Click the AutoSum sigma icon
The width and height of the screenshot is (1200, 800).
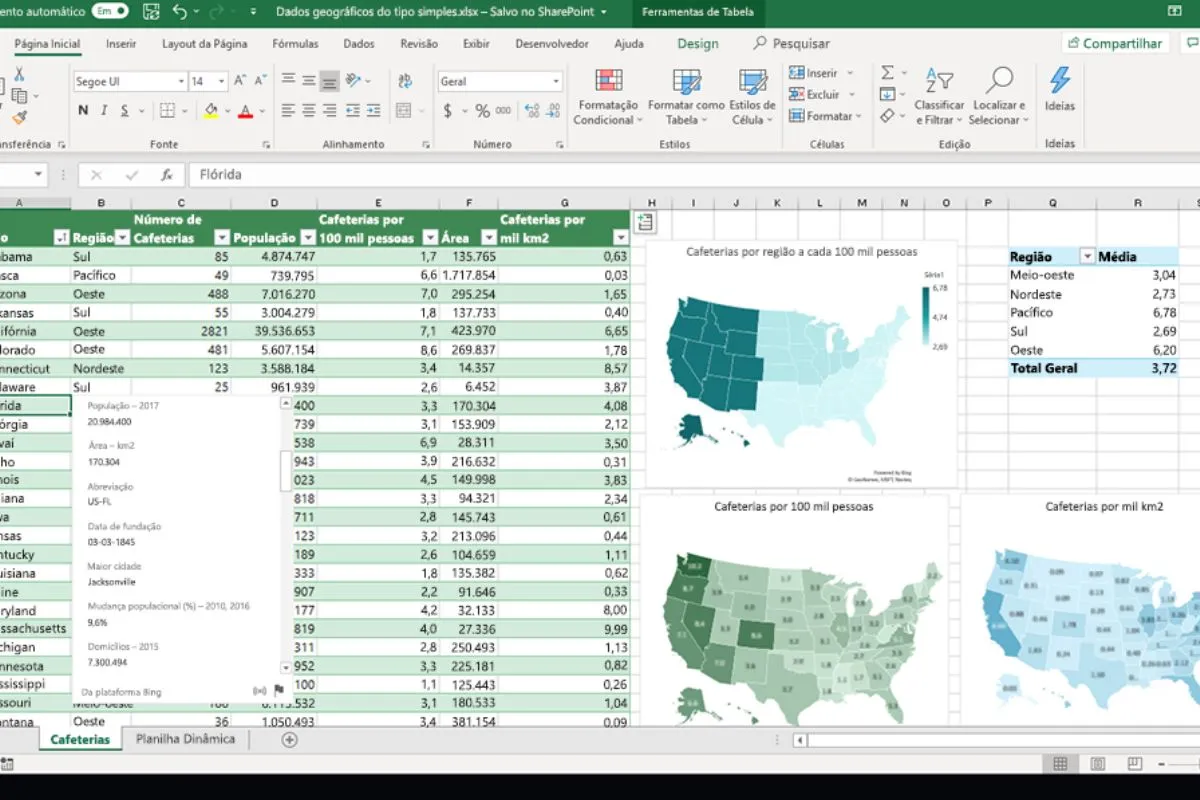point(886,73)
